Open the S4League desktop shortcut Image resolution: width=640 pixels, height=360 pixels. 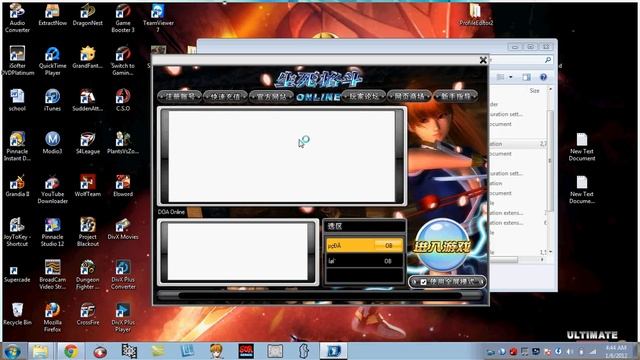[87, 143]
